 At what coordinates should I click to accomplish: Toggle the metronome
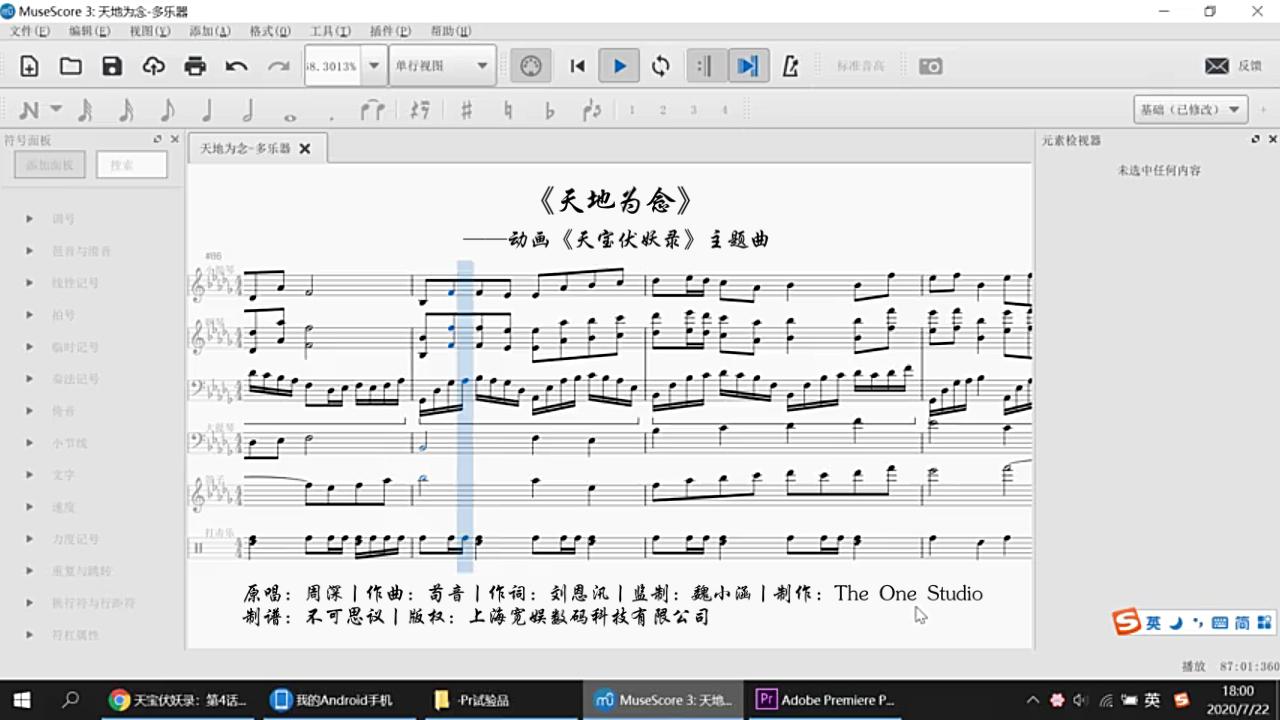coord(791,66)
